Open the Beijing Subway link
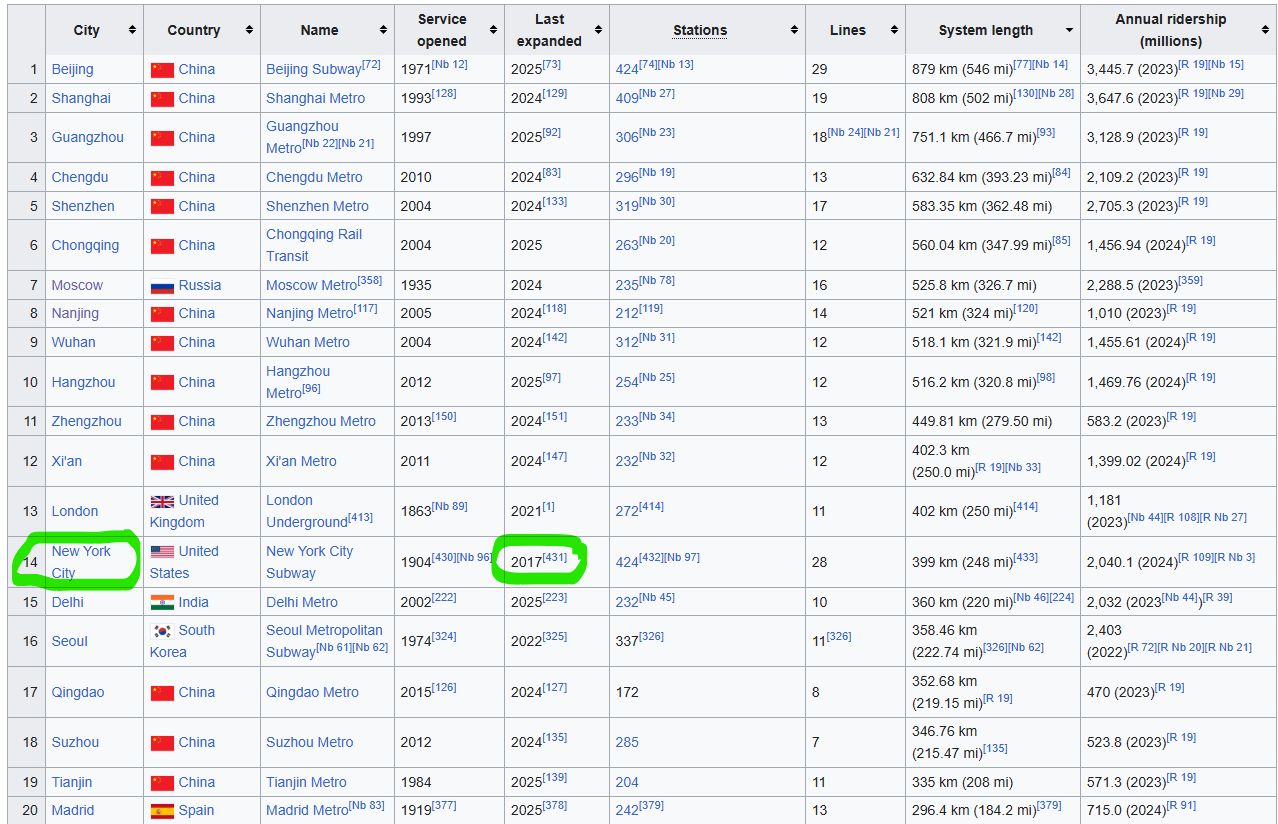This screenshot has width=1278, height=824. tap(313, 69)
